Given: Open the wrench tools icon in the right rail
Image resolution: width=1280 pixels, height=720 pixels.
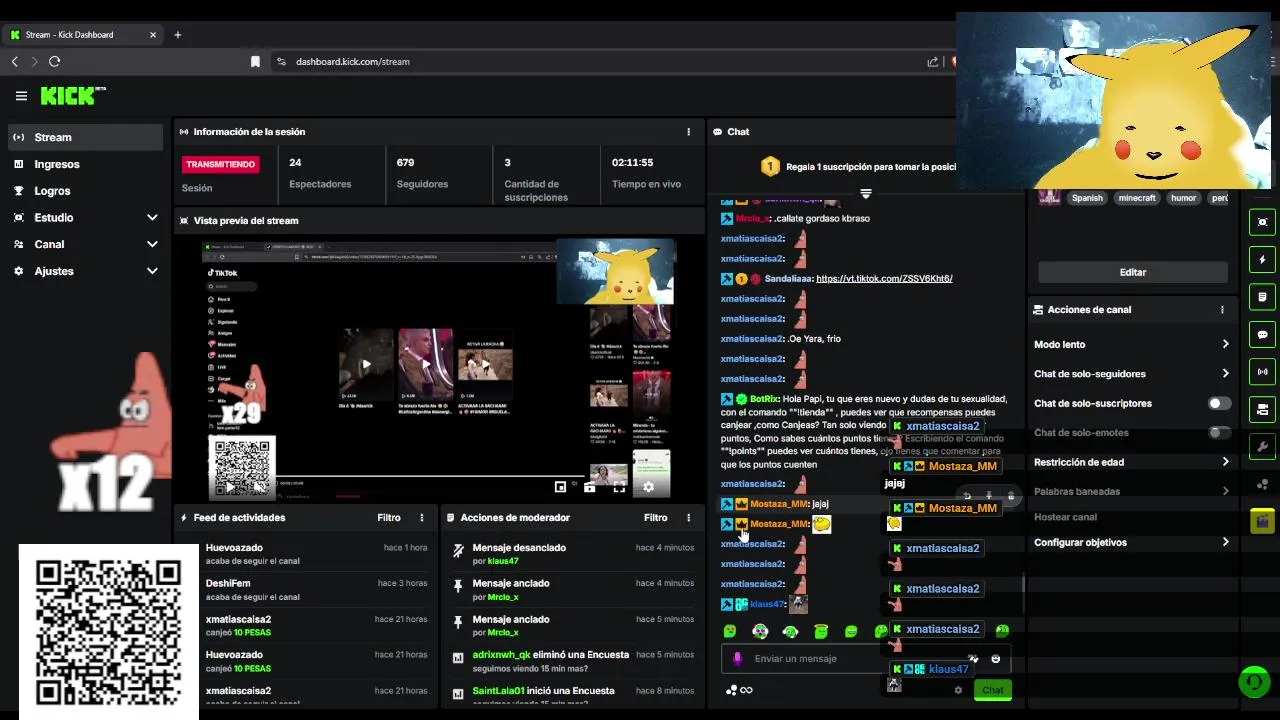Looking at the screenshot, I should click(1262, 447).
